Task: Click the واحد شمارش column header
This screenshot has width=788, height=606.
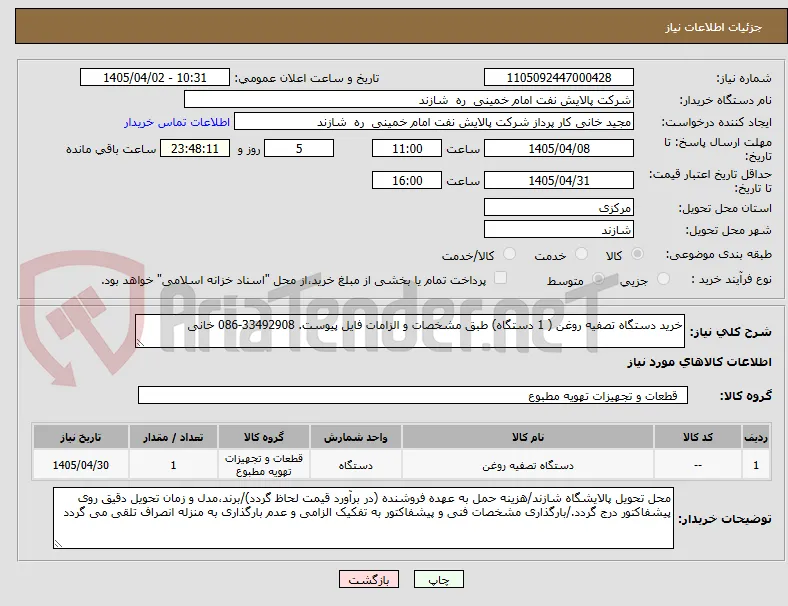Action: (355, 437)
